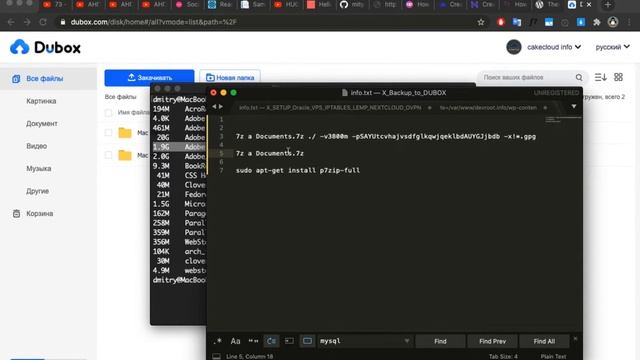Toggle case sensitive Aa search option
The height and width of the screenshot is (360, 640).
(x=236, y=341)
